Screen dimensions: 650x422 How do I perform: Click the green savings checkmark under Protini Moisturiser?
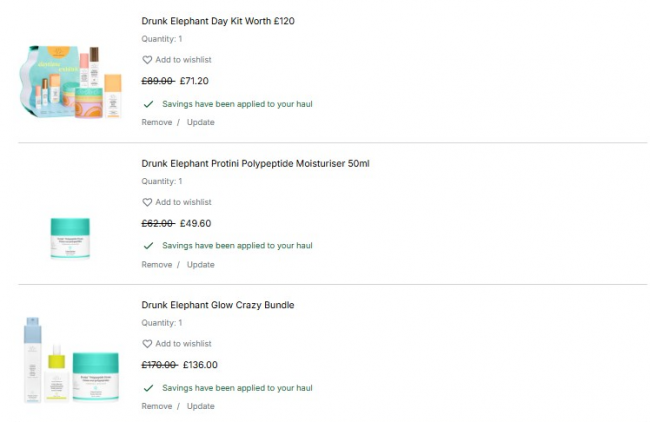(x=148, y=245)
